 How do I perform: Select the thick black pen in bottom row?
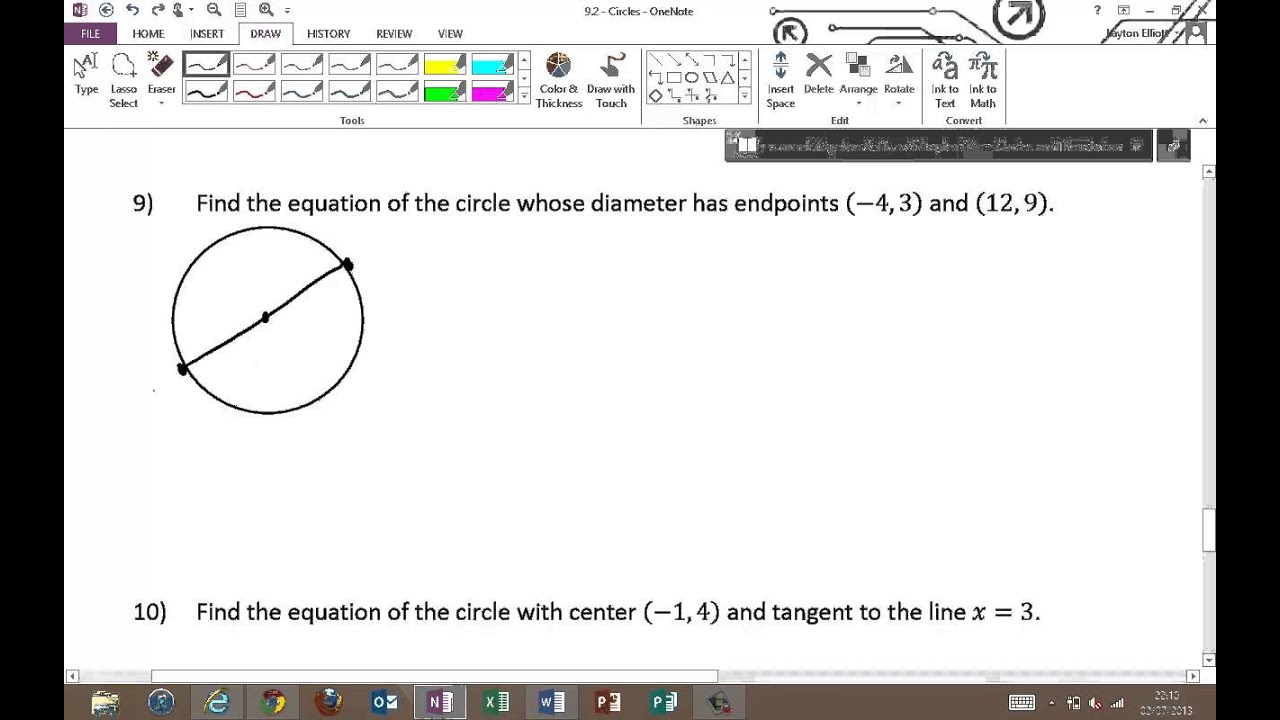(207, 91)
